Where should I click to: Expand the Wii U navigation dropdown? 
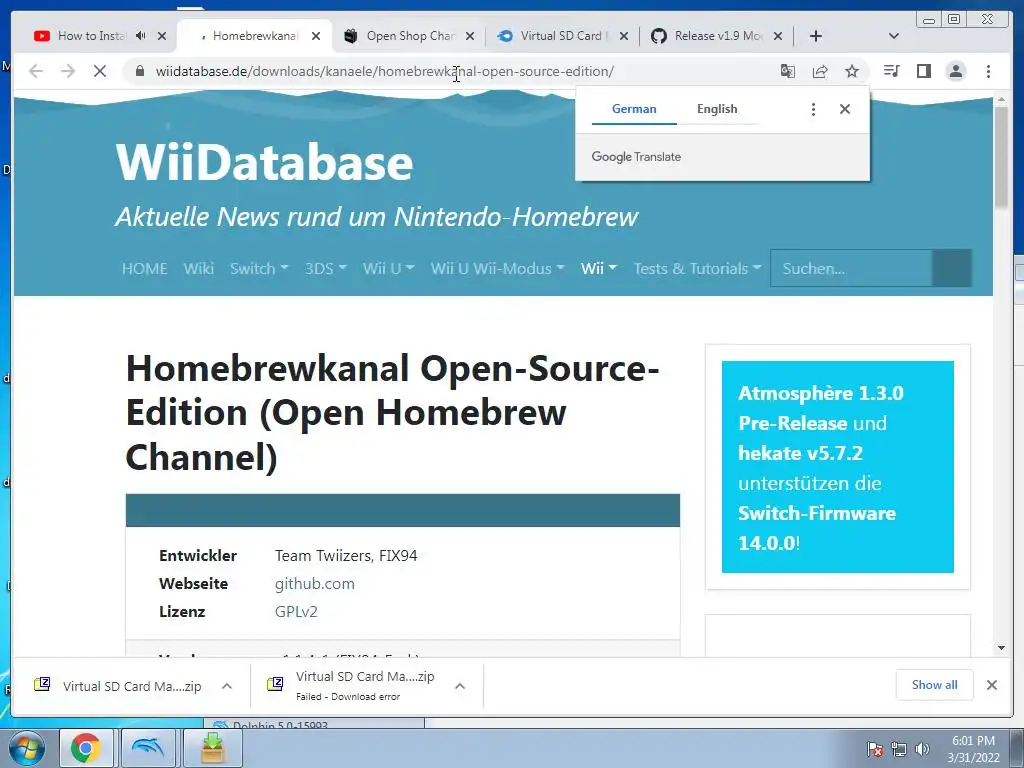[x=389, y=268]
